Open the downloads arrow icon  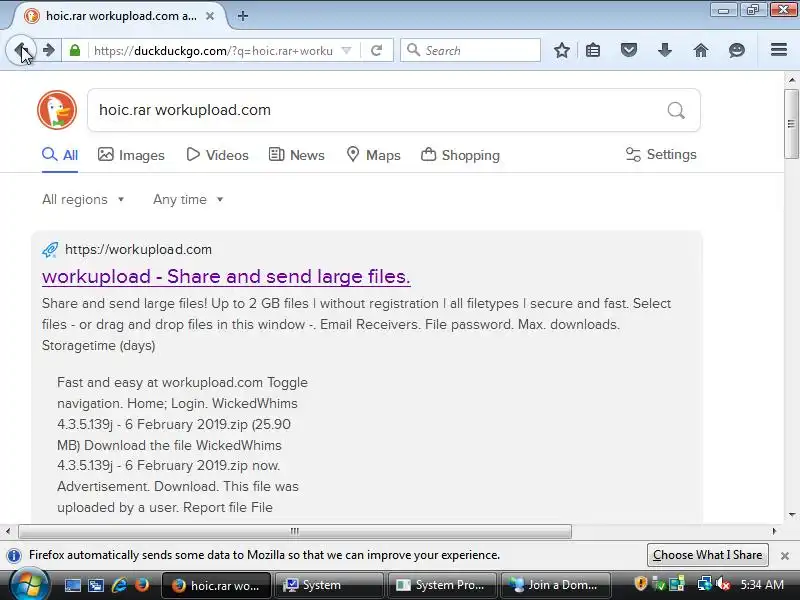click(x=664, y=50)
